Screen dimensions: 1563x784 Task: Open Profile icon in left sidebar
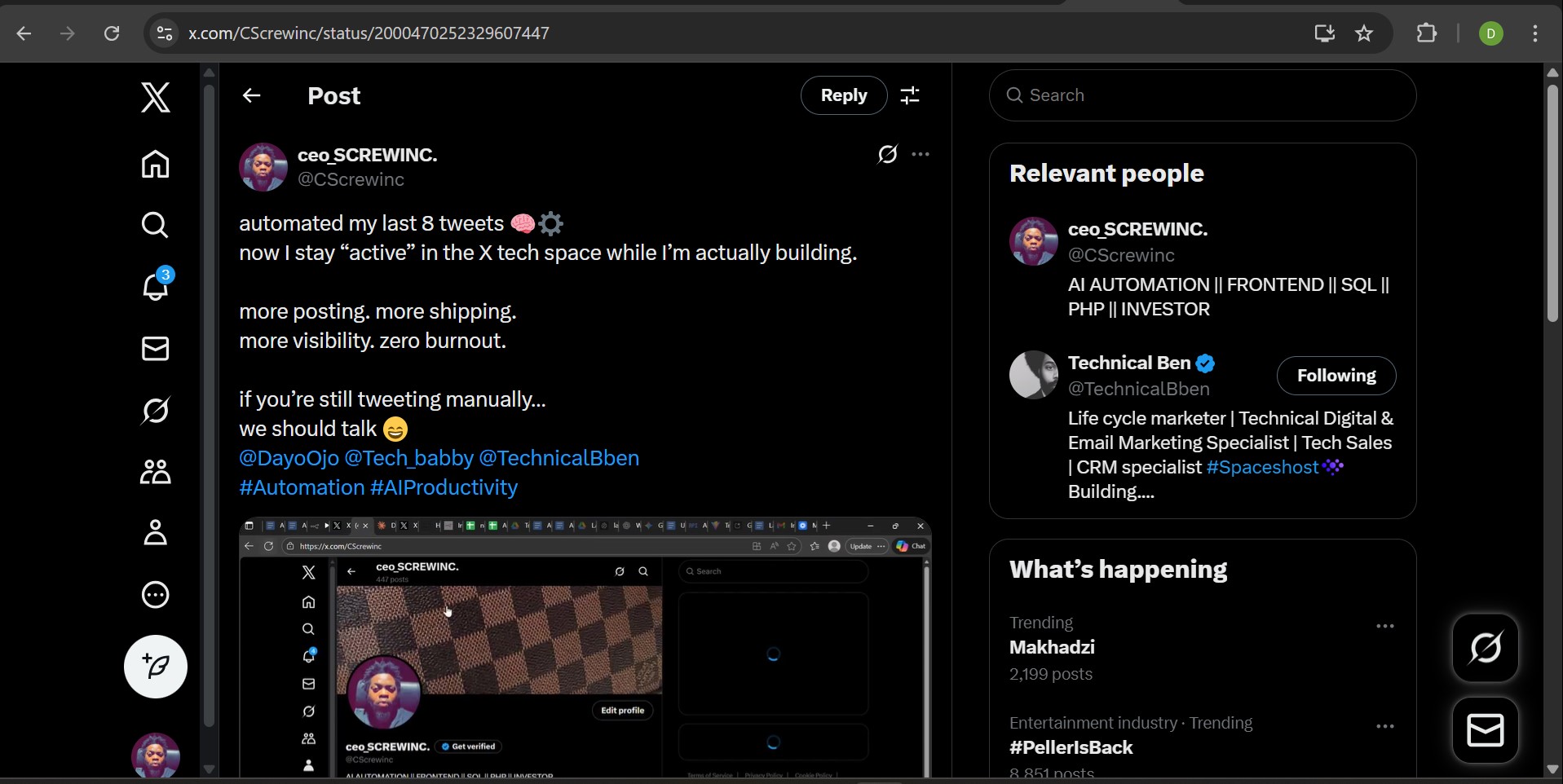pyautogui.click(x=155, y=533)
